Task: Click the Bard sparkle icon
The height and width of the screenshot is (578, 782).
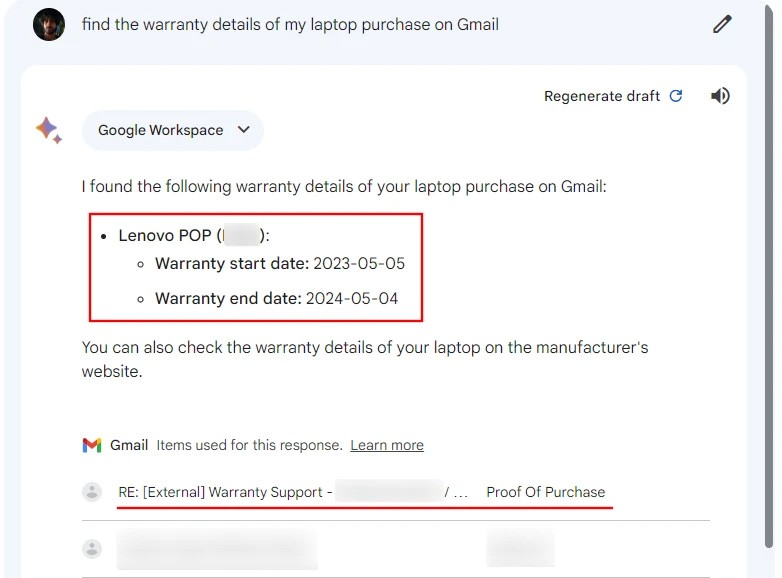Action: [x=48, y=130]
